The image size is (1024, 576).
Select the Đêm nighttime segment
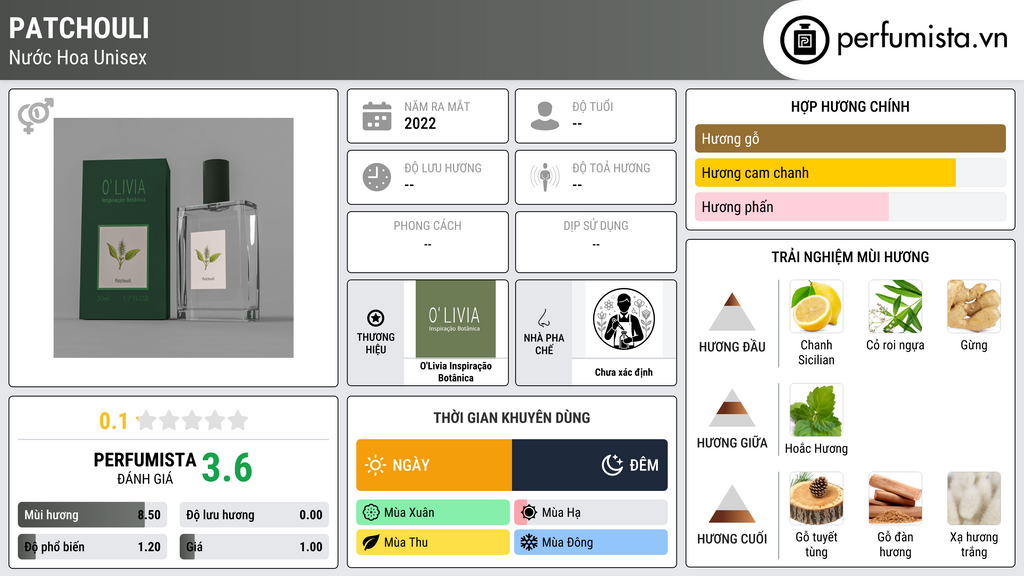(590, 465)
